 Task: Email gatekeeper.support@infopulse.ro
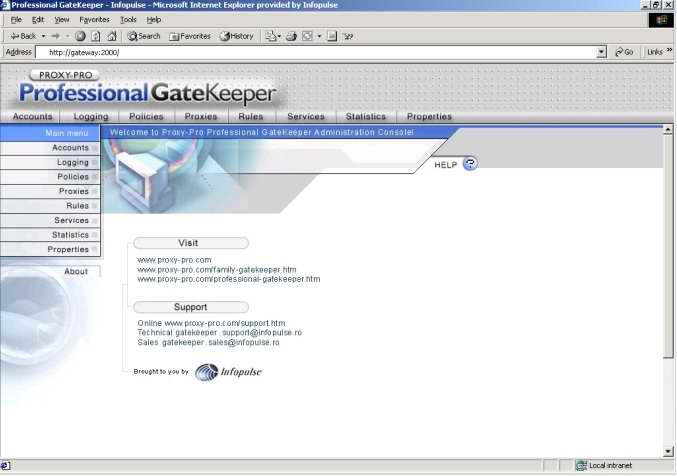pyautogui.click(x=239, y=333)
